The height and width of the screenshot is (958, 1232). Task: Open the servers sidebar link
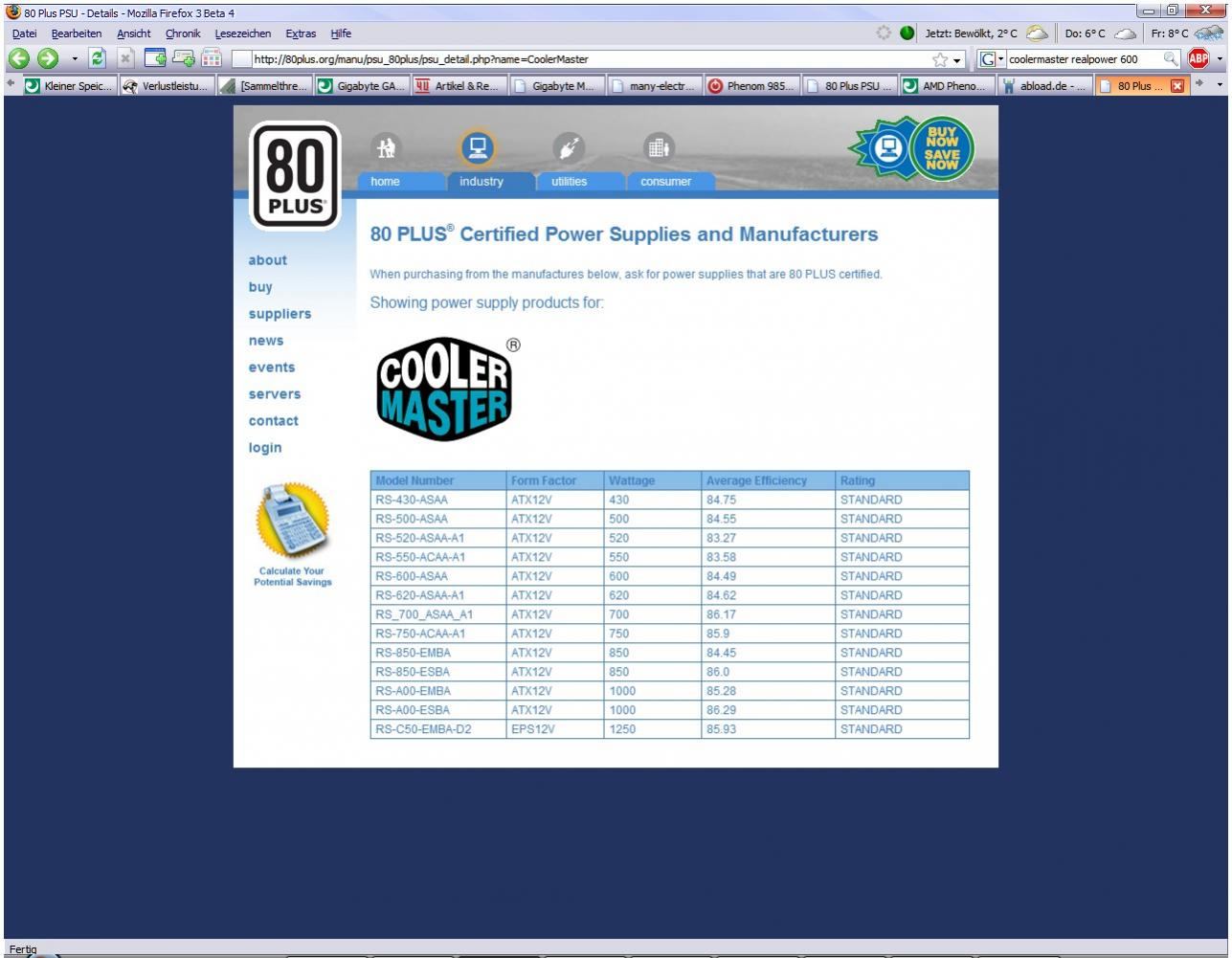click(275, 394)
